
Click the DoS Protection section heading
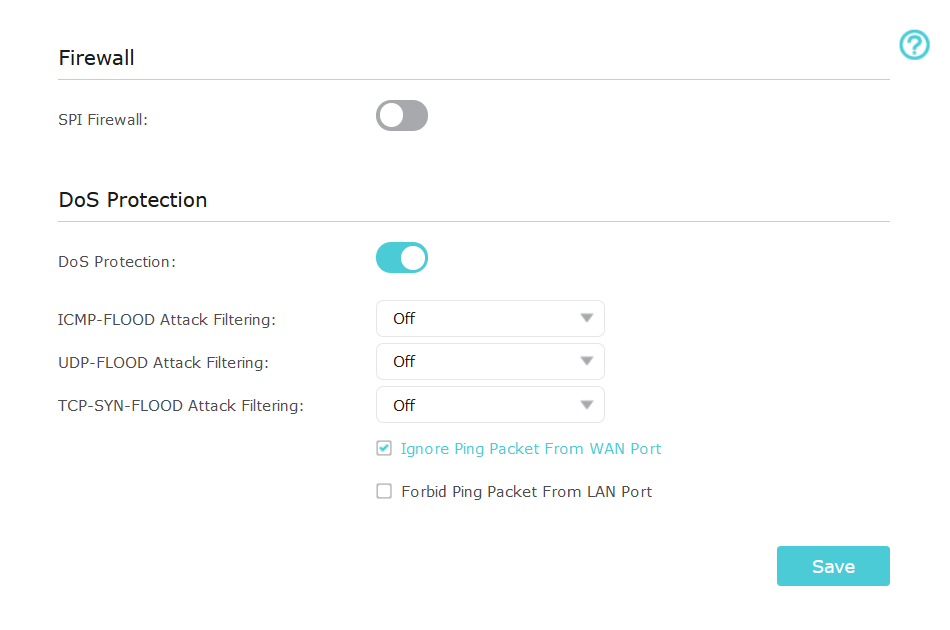(133, 200)
